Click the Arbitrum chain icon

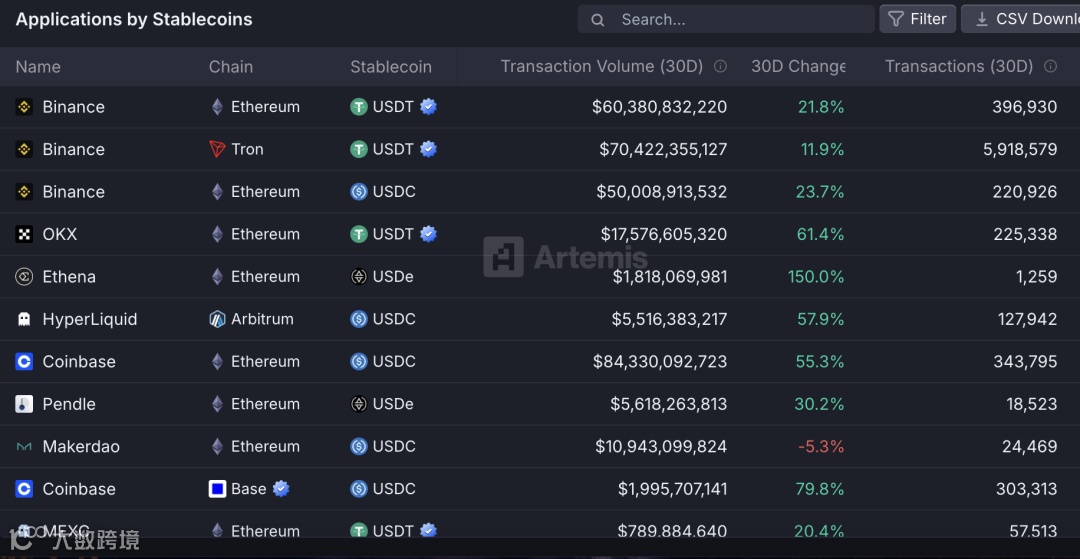[x=217, y=319]
